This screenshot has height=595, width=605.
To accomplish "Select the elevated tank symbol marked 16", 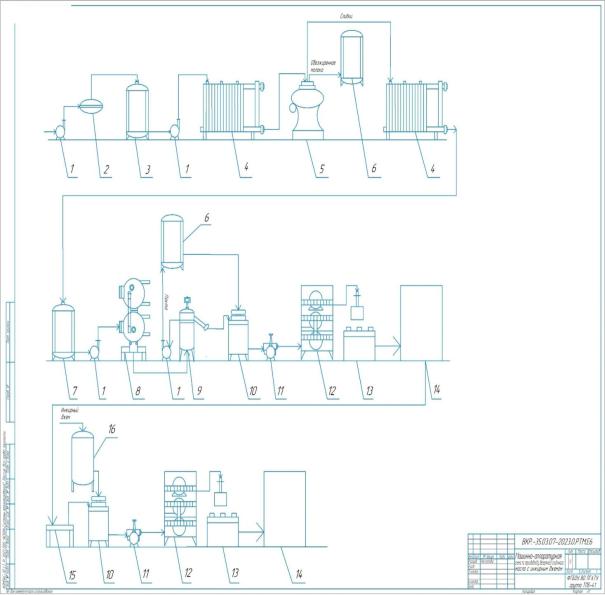I will click(83, 460).
